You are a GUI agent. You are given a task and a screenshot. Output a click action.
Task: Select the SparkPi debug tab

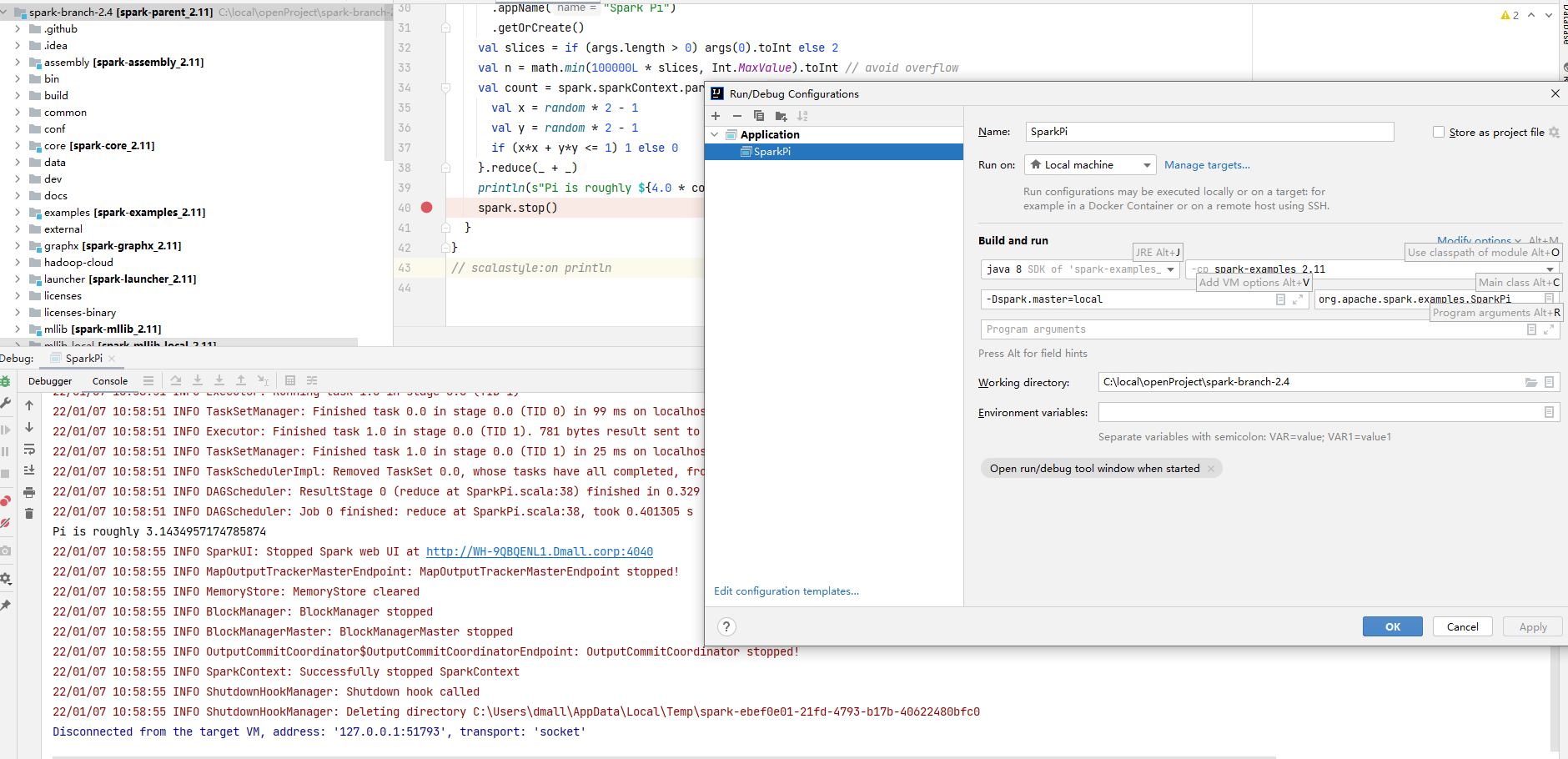(x=83, y=358)
